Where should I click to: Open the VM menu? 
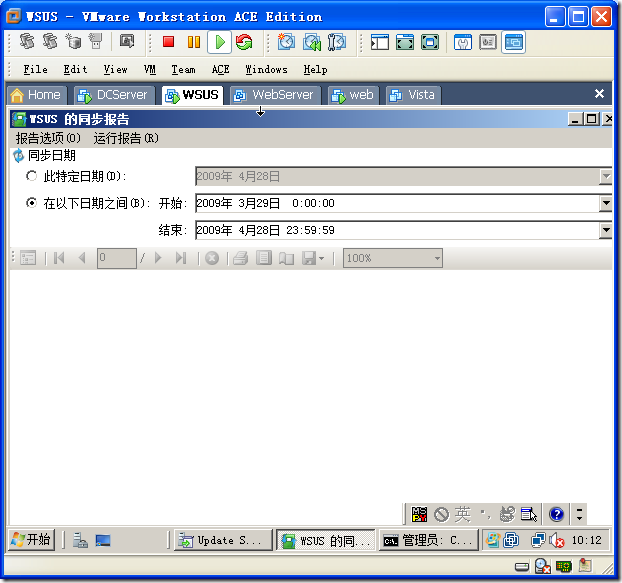coord(150,69)
